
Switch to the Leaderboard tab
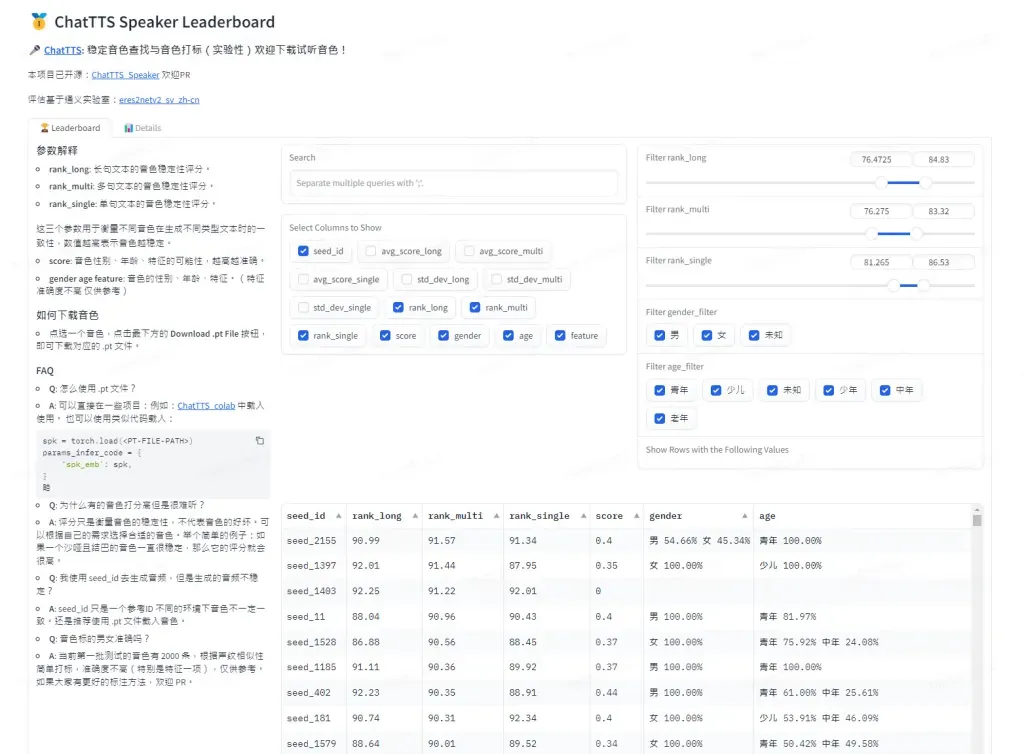70,128
